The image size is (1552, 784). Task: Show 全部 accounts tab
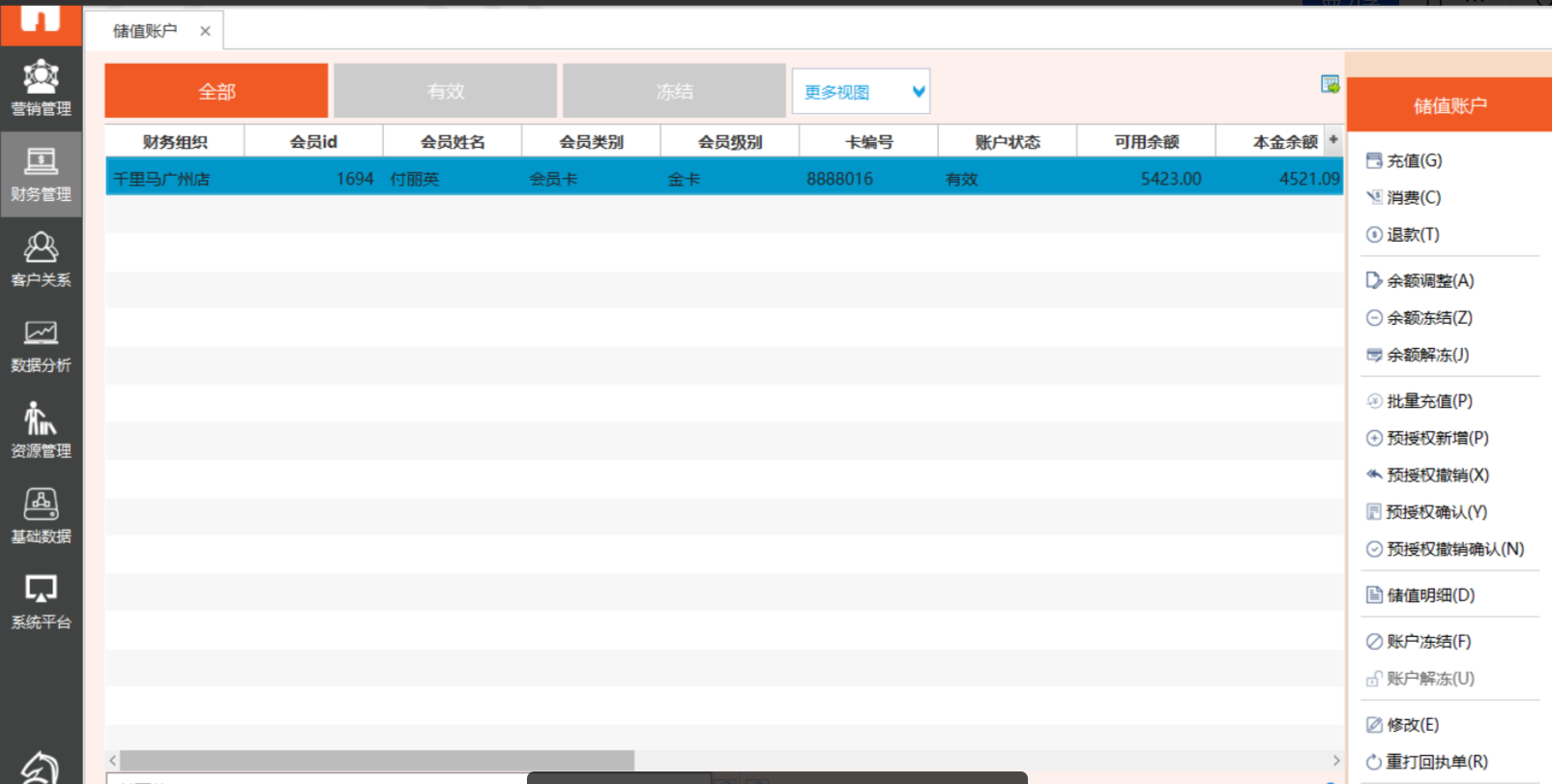click(217, 91)
